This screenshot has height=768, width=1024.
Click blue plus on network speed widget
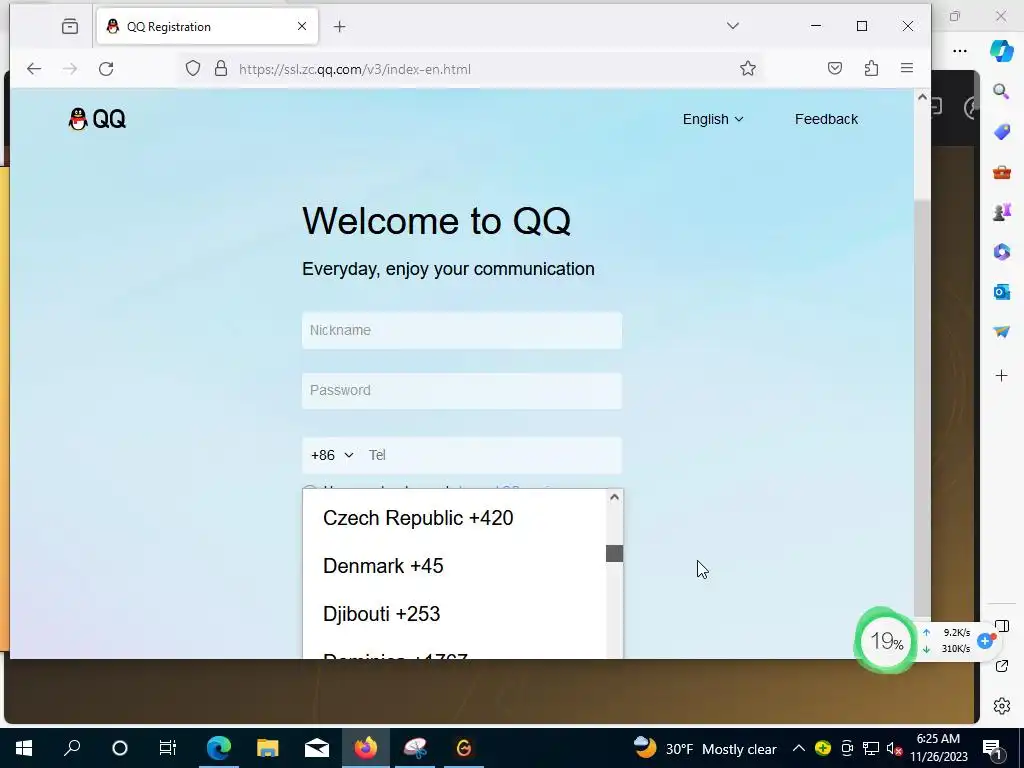tap(985, 641)
